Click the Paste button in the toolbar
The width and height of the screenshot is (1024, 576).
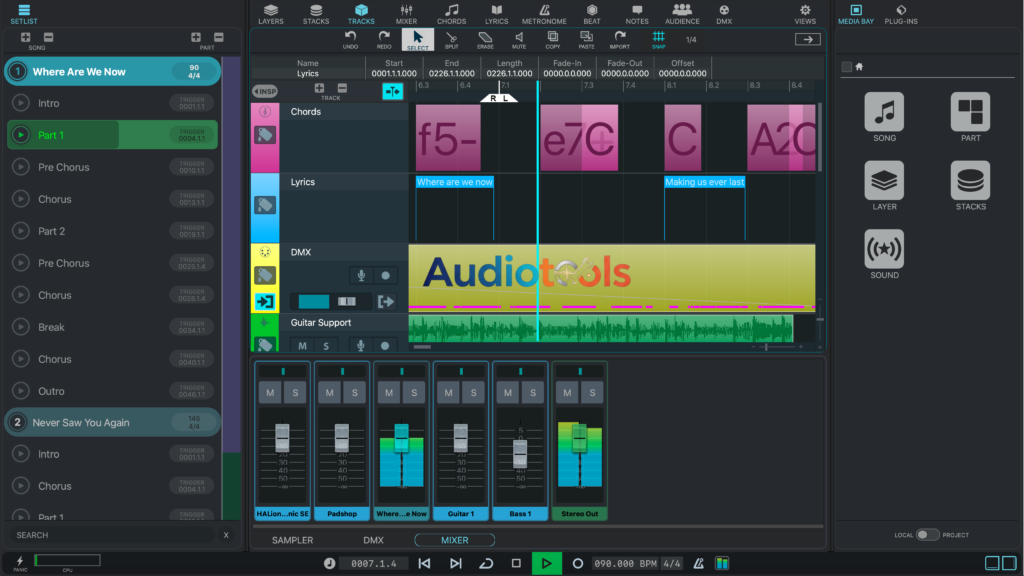(585, 39)
